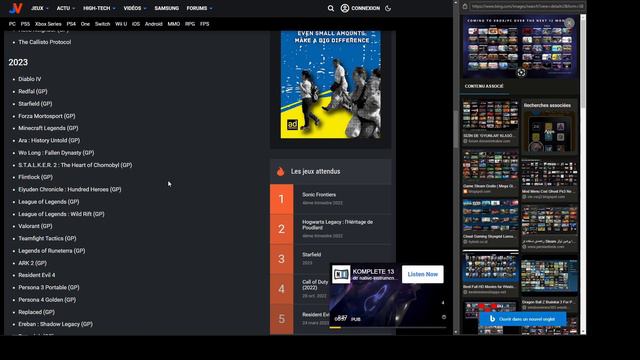The image size is (640, 360).
Task: Open Sonic Frontiers in expected games
Action: pyautogui.click(x=319, y=195)
